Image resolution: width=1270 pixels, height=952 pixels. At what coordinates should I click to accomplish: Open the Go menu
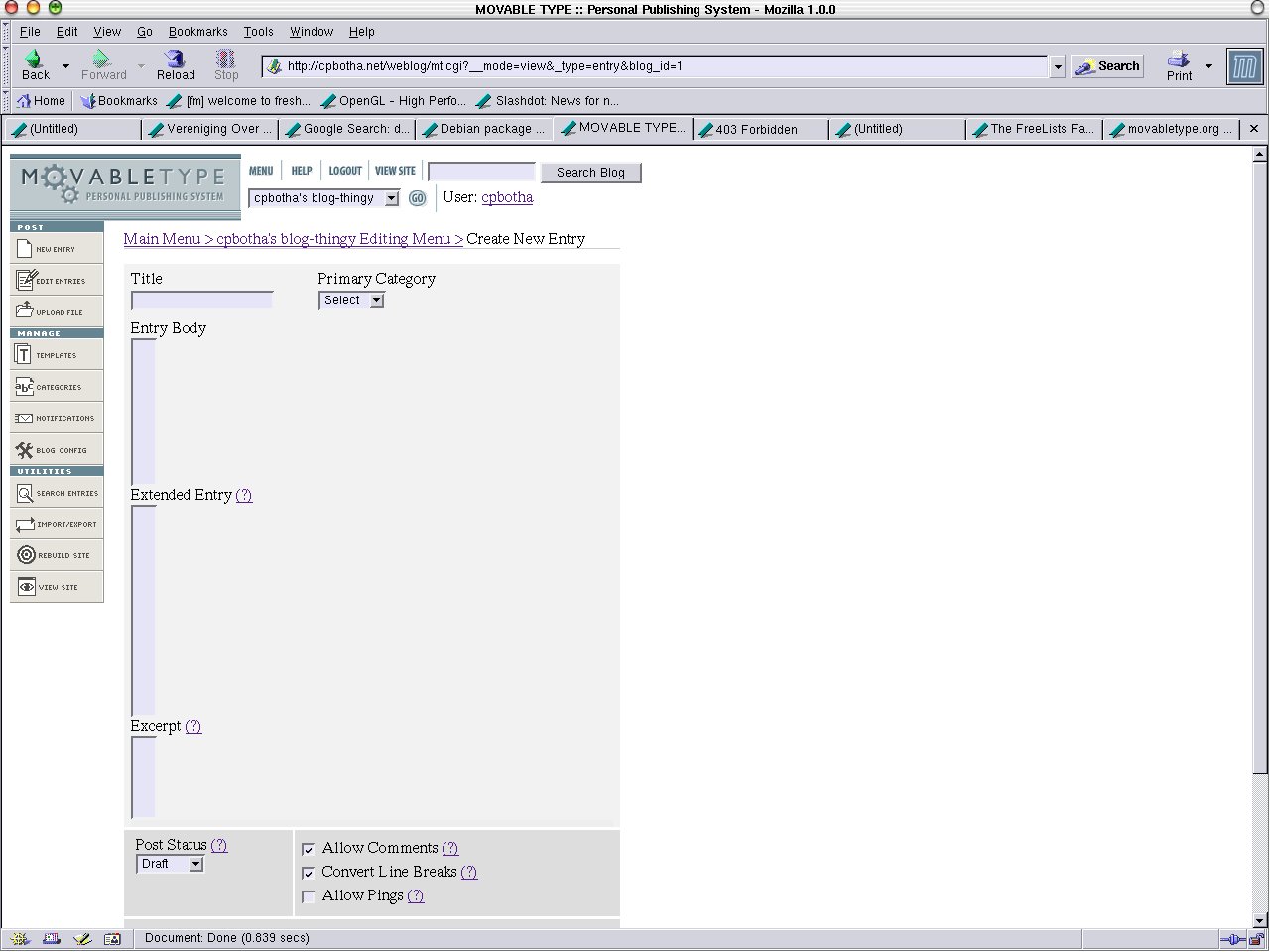(145, 32)
